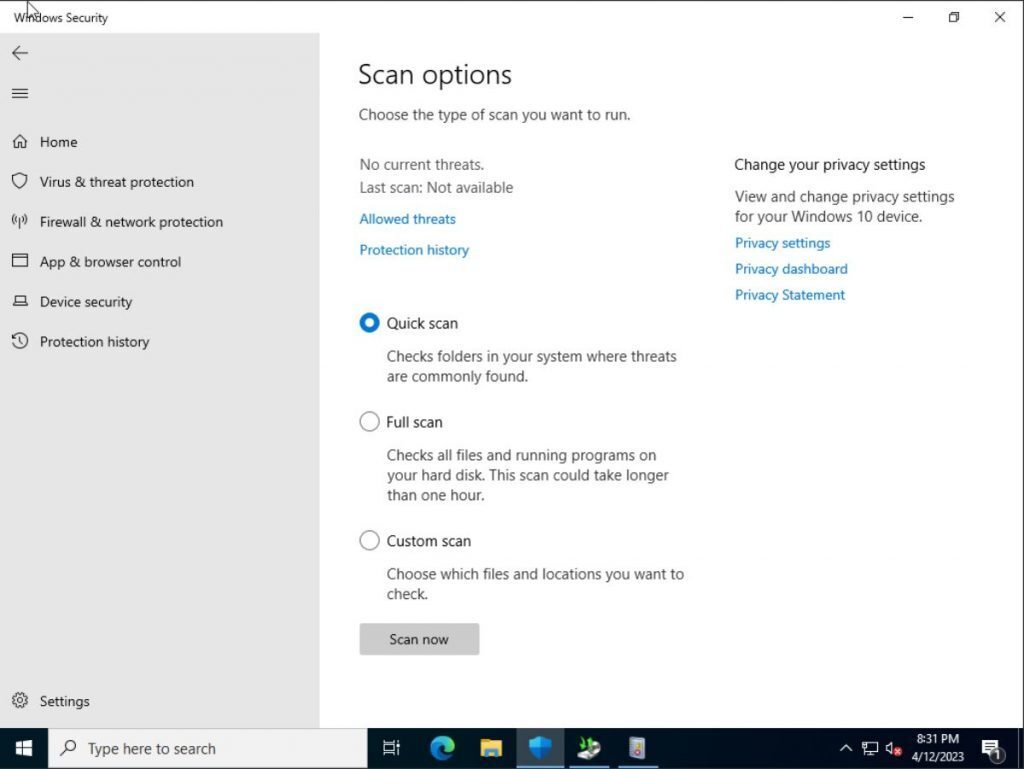1024x769 pixels.
Task: Select the Custom scan option
Action: tap(369, 540)
